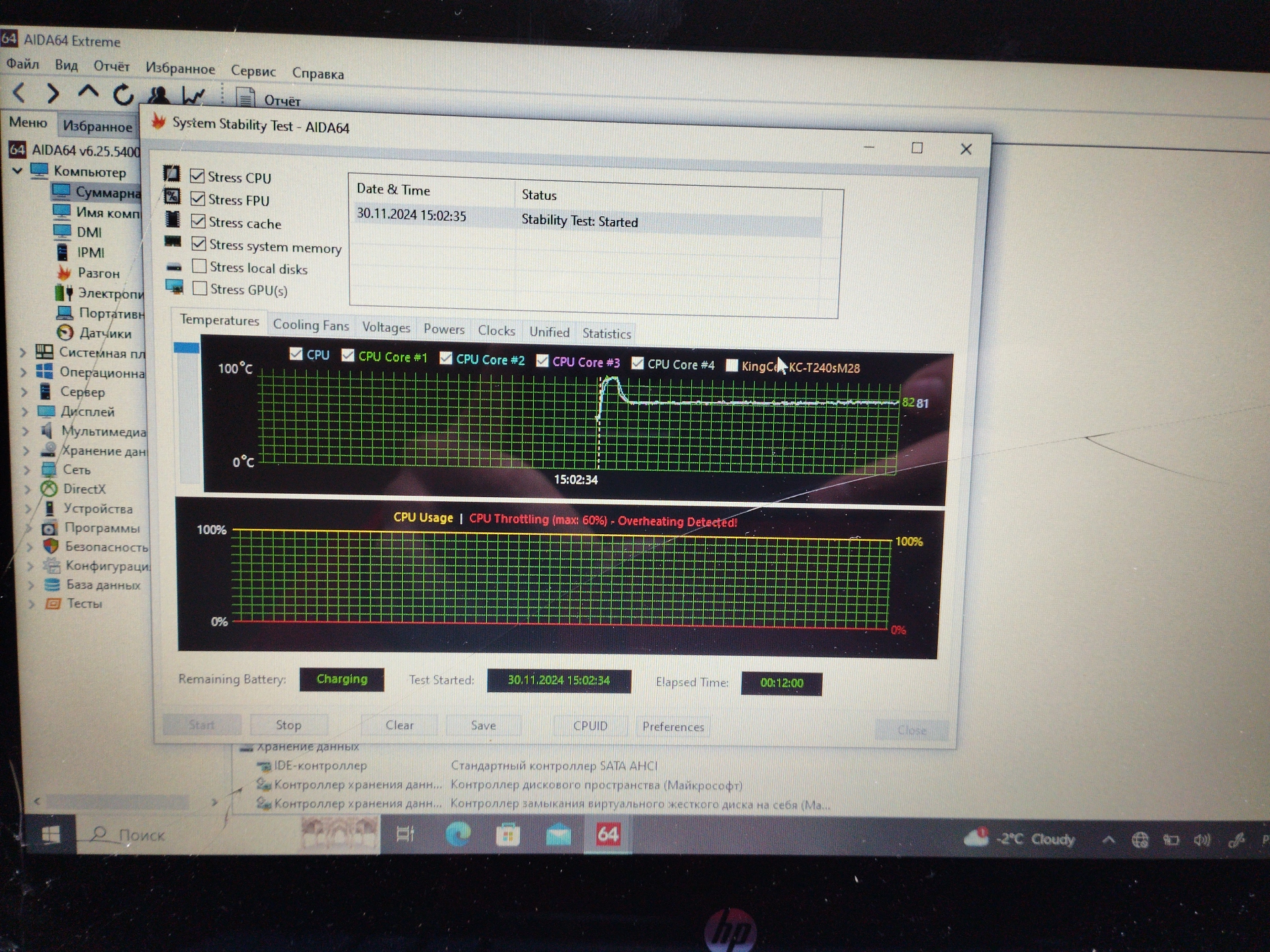
Task: Expand the Конфигурация tree node
Action: [30, 566]
